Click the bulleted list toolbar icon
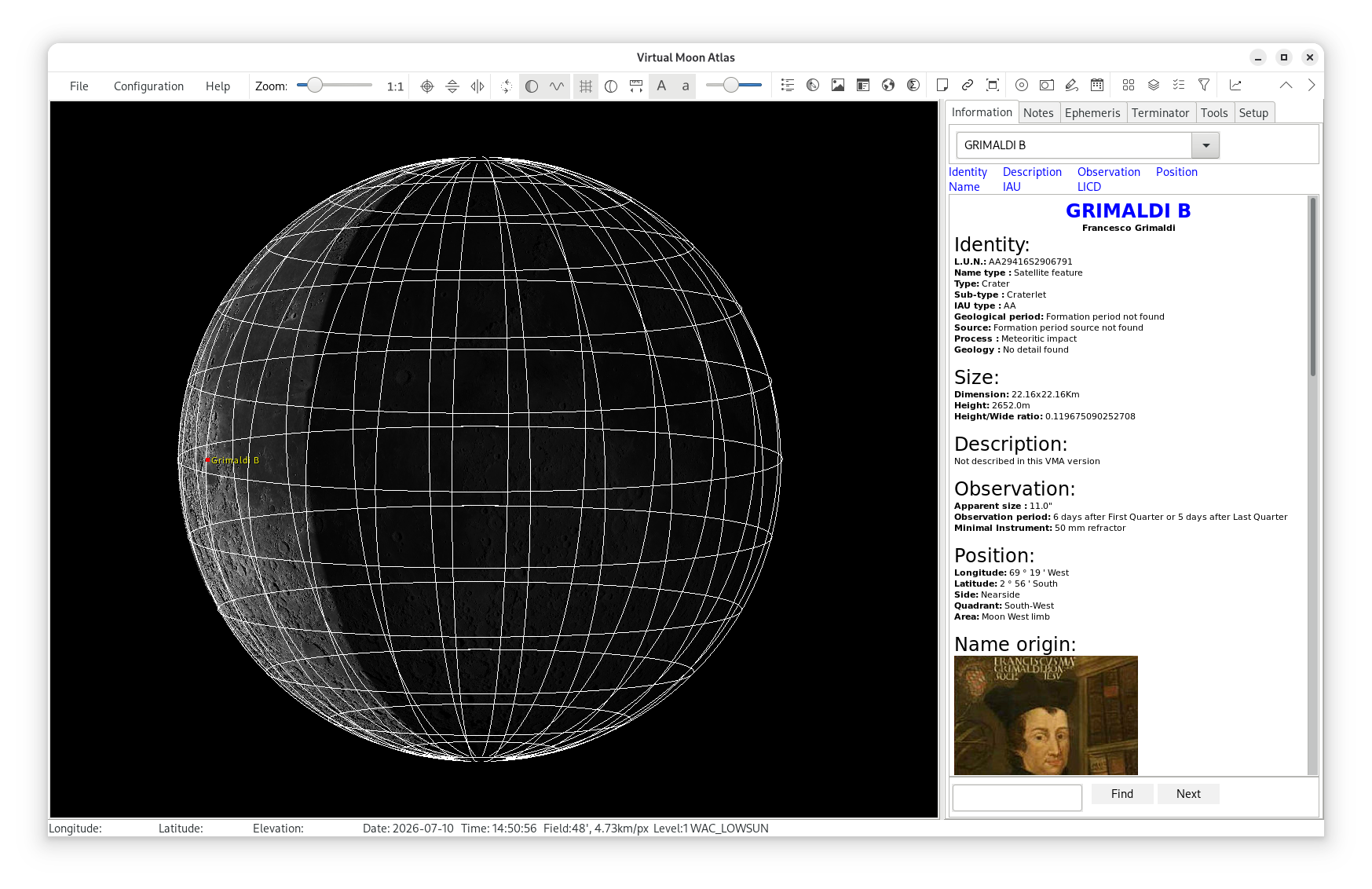The width and height of the screenshot is (1372, 889). point(788,85)
